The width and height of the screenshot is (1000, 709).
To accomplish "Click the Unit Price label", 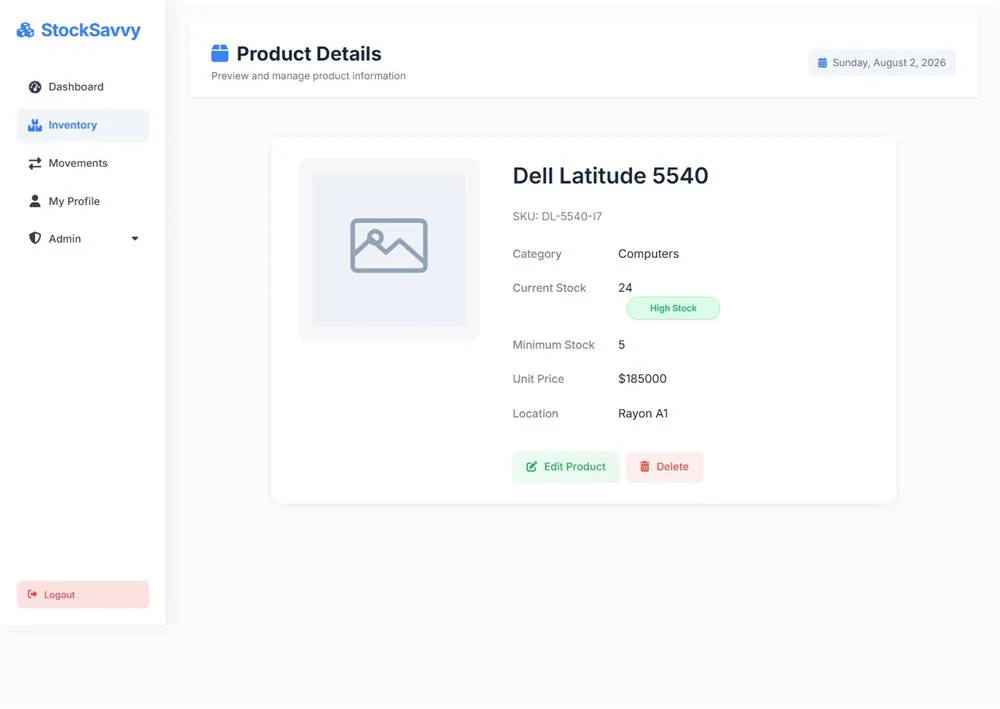I will coord(538,379).
